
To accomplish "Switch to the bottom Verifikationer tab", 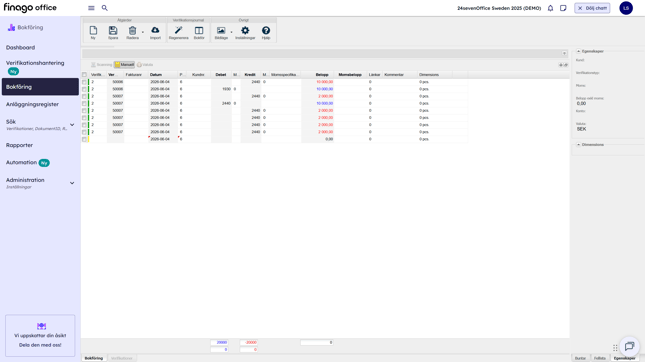I will pyautogui.click(x=121, y=358).
